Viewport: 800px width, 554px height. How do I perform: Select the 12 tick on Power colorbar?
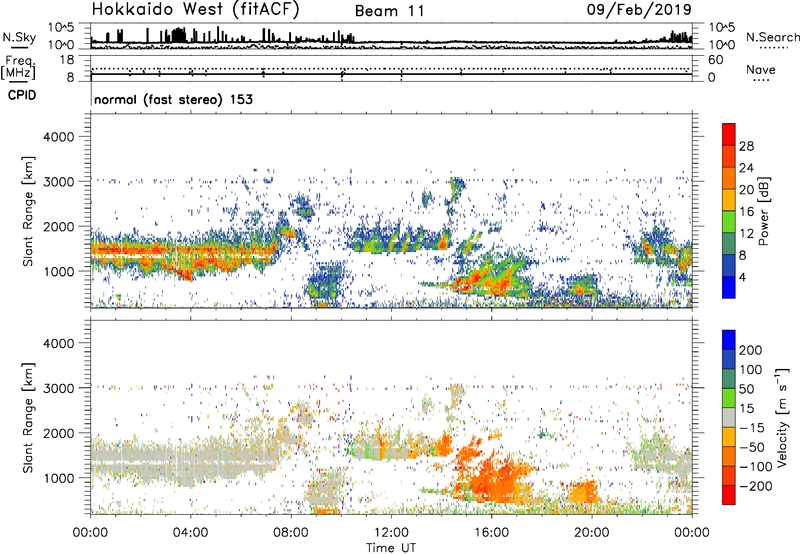click(746, 234)
